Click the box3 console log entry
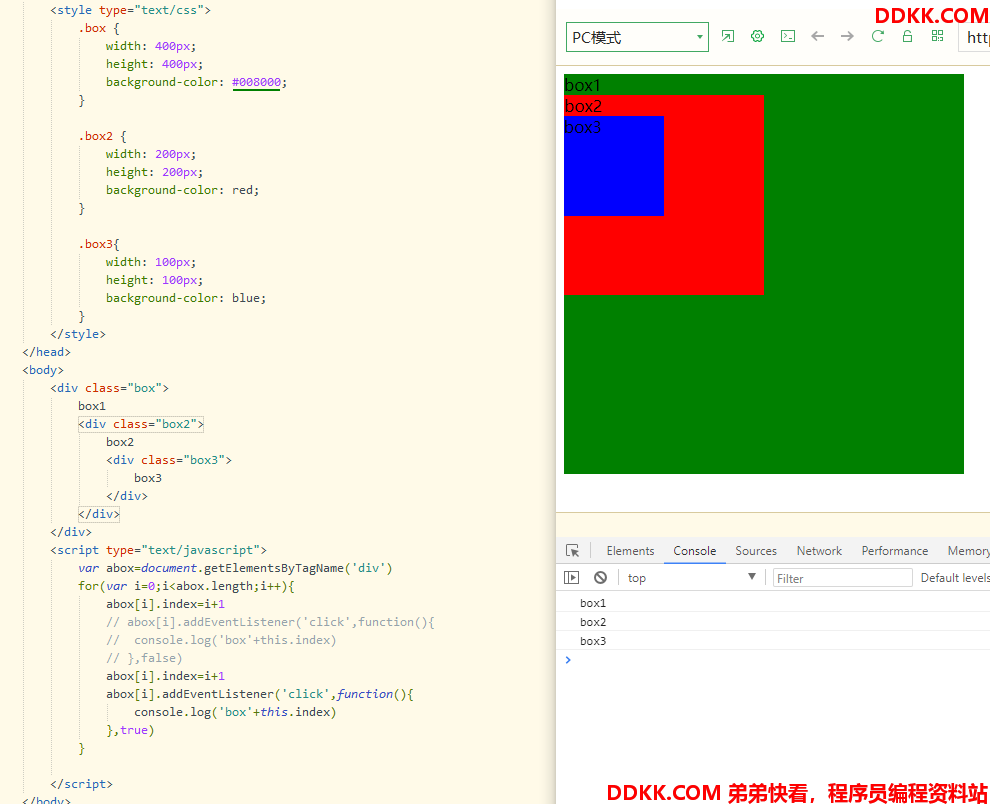This screenshot has height=804, width=990. coord(773,641)
